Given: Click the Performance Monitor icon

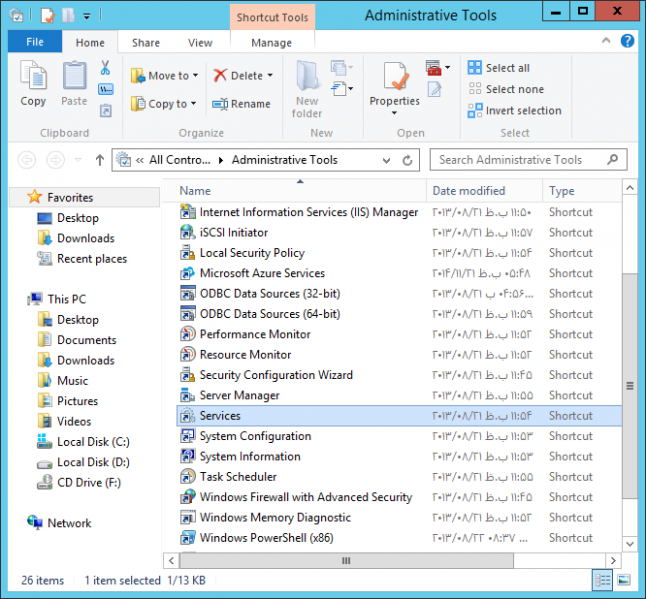Looking at the screenshot, I should tap(188, 334).
